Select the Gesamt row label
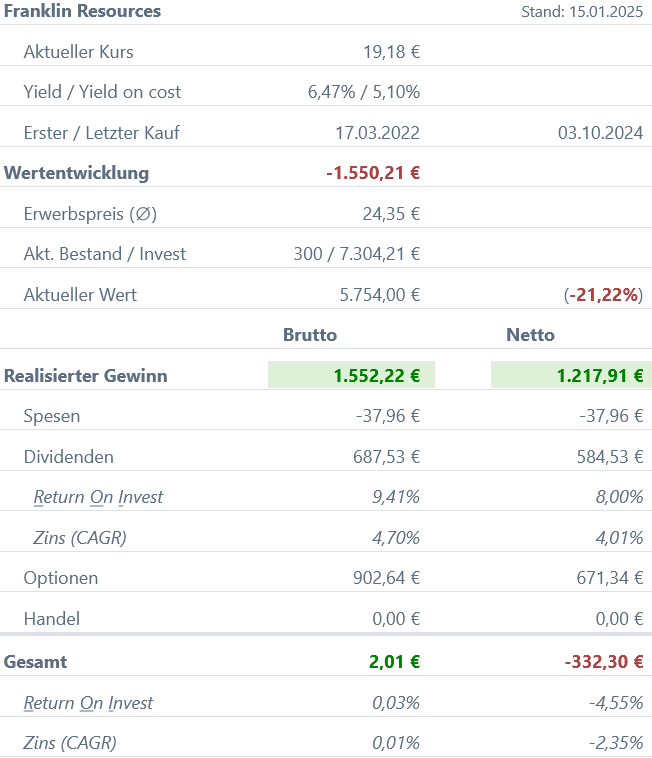Image resolution: width=652 pixels, height=758 pixels. 35,662
